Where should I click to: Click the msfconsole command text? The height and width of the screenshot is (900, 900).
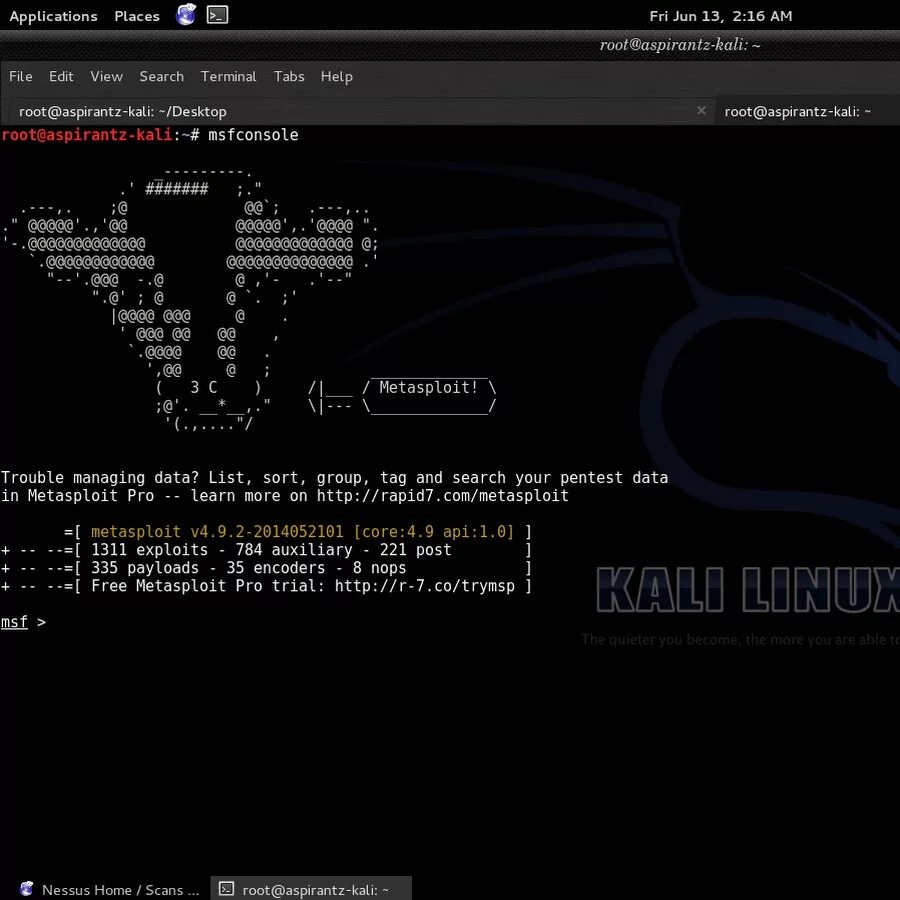pyautogui.click(x=253, y=135)
